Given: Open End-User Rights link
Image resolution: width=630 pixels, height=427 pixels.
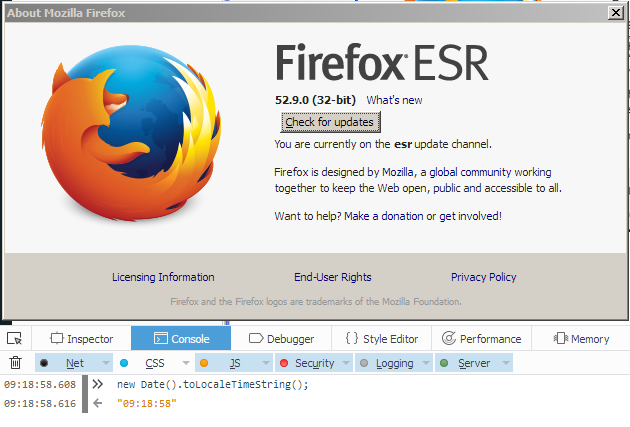Looking at the screenshot, I should click(x=333, y=277).
